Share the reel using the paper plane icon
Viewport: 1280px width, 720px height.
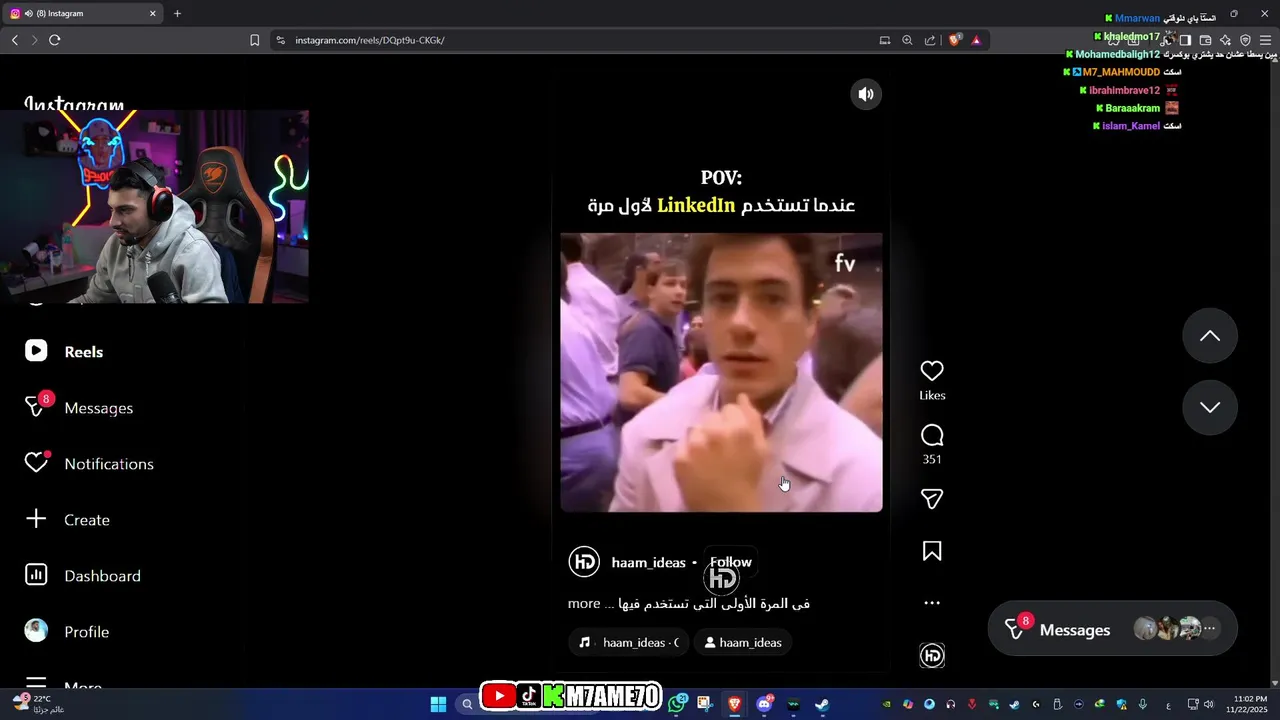(932, 499)
